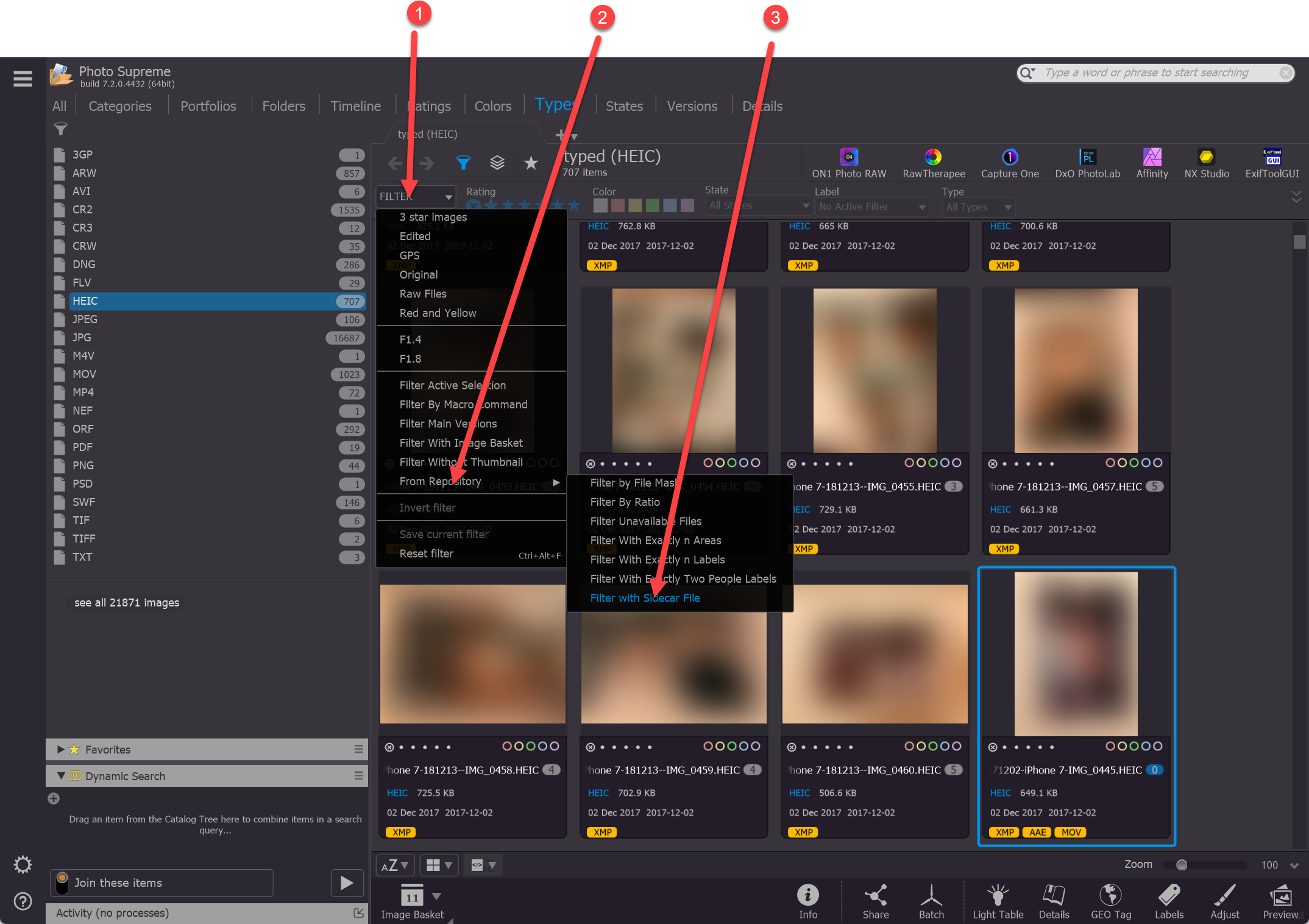Set yellow color label on IMG_0459.HEIC

click(x=720, y=746)
